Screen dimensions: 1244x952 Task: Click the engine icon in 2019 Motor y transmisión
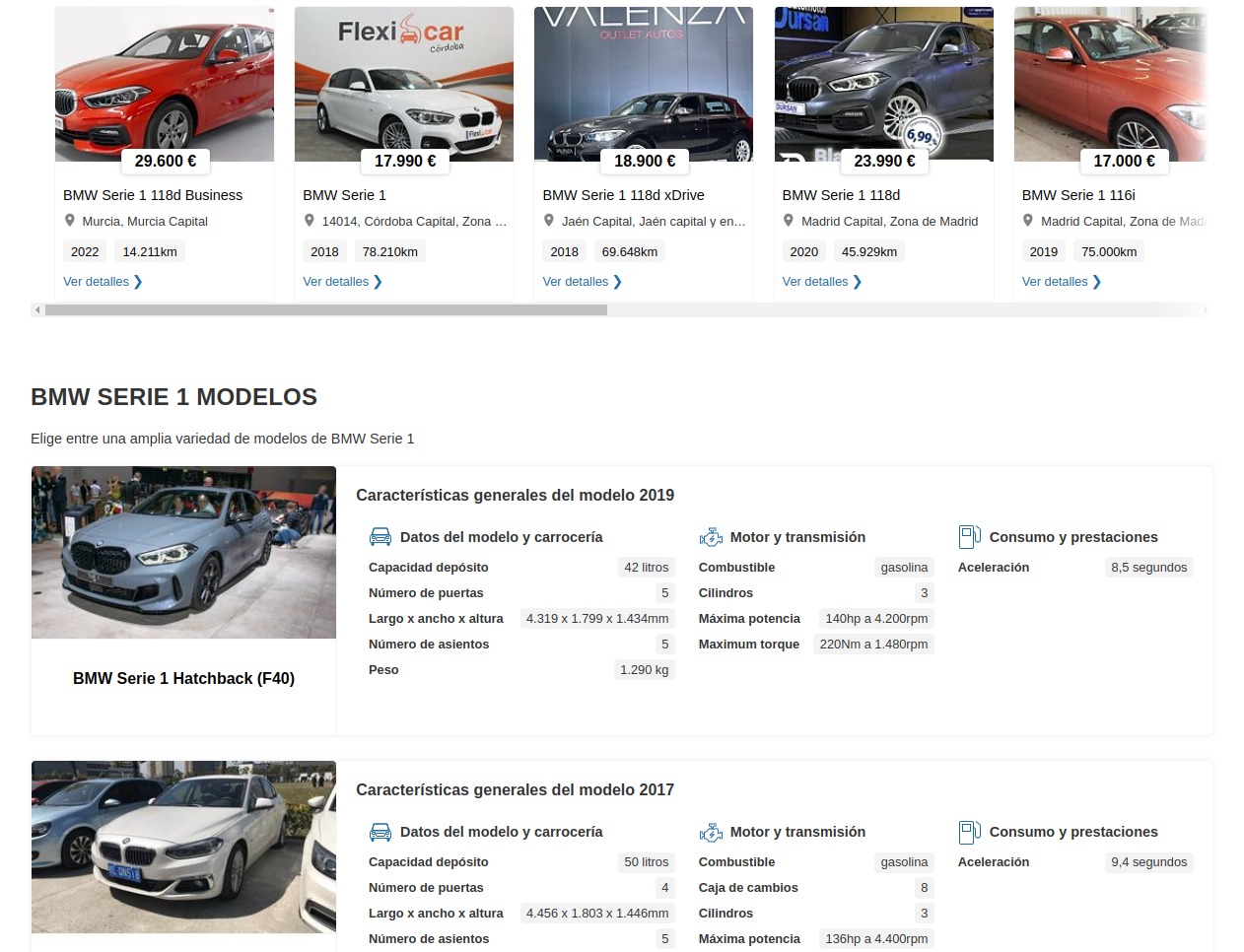coord(711,537)
